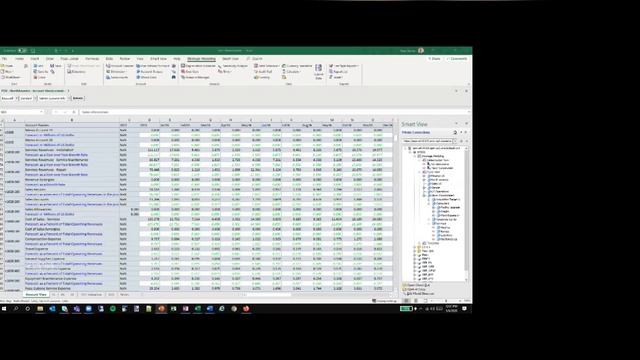This screenshot has width=640, height=360.
Task: Open the Help ribbon tab
Action: 177,59
